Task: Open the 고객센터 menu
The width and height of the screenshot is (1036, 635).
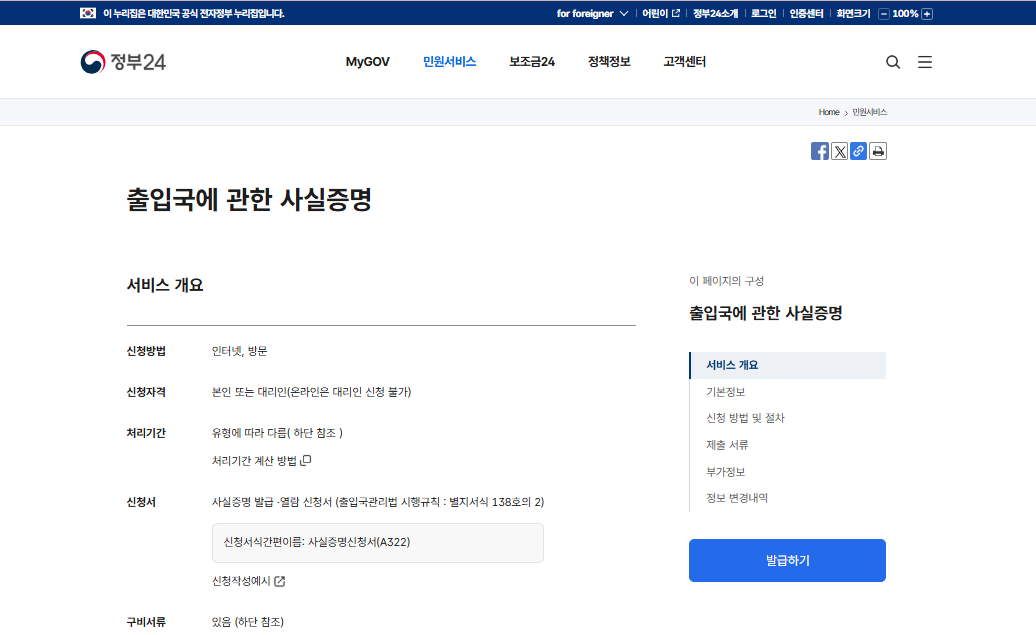Action: (684, 61)
